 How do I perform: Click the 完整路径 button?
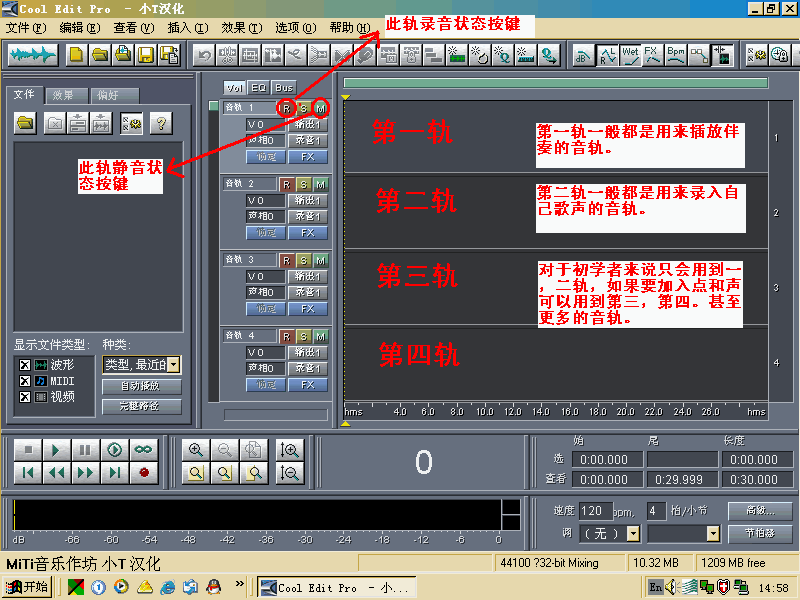point(141,407)
